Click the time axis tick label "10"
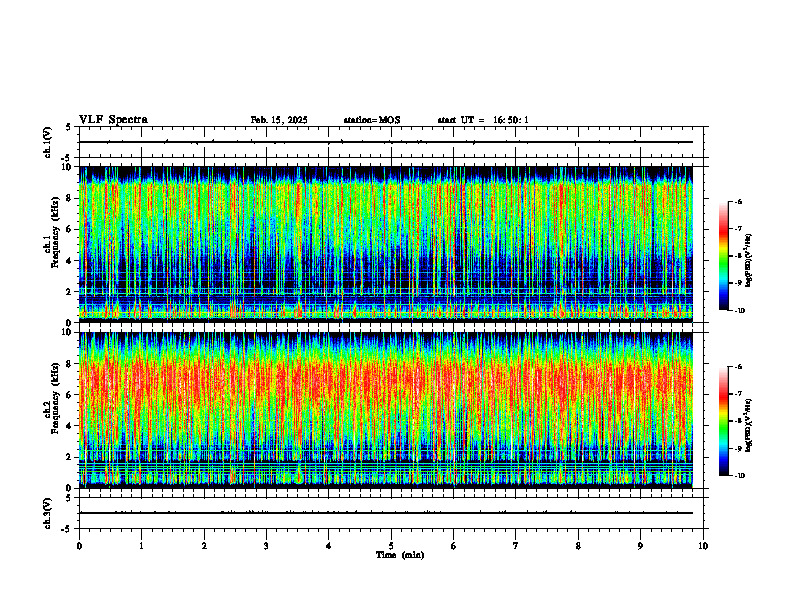Screen dimensions: 792x612 [x=703, y=546]
